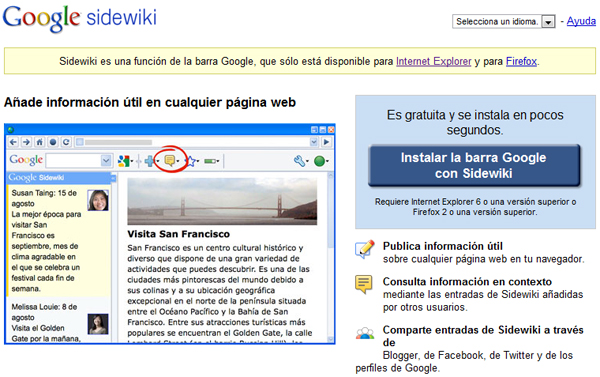This screenshot has height=377, width=600.
Task: Click the Requiere Internet Explorer 6 requirement note
Action: coord(475,207)
